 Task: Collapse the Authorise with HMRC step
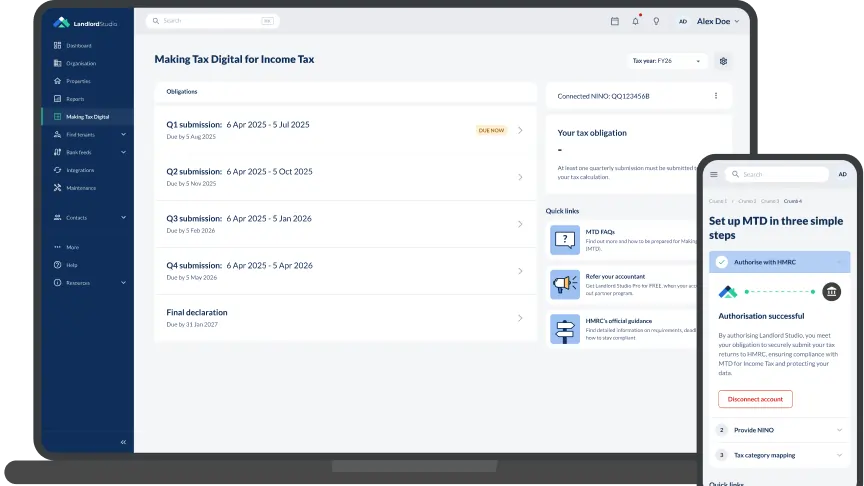click(779, 262)
